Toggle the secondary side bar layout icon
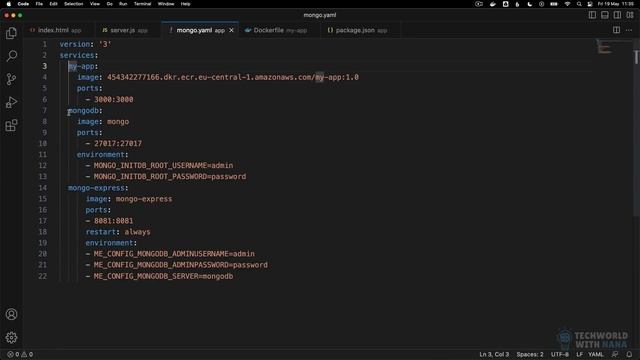The height and width of the screenshot is (360, 640). coord(618,15)
